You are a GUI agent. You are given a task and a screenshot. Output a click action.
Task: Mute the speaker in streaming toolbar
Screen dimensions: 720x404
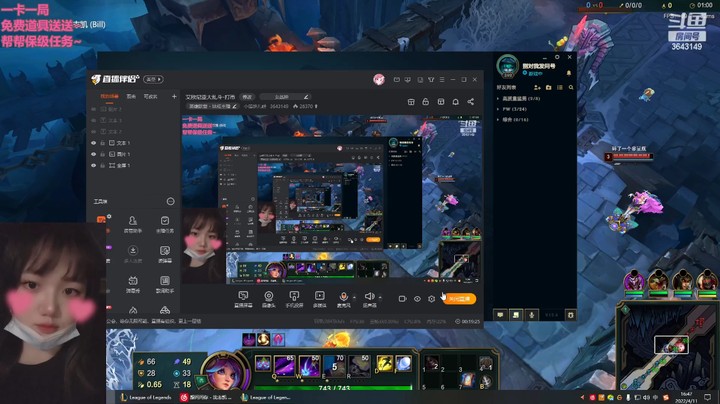[369, 299]
